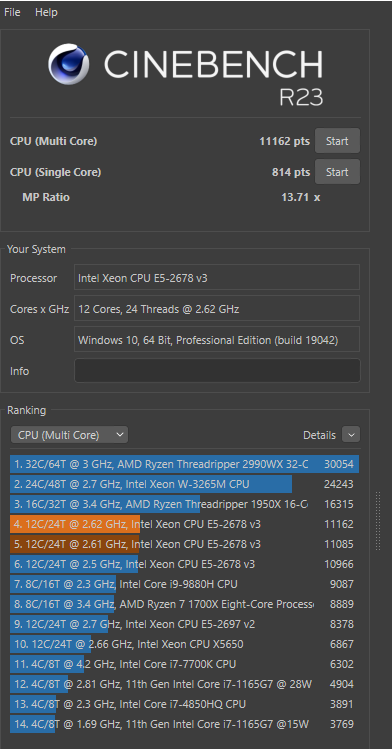This screenshot has width=392, height=749.
Task: Click the Cores x GHz field
Action: pos(217,309)
